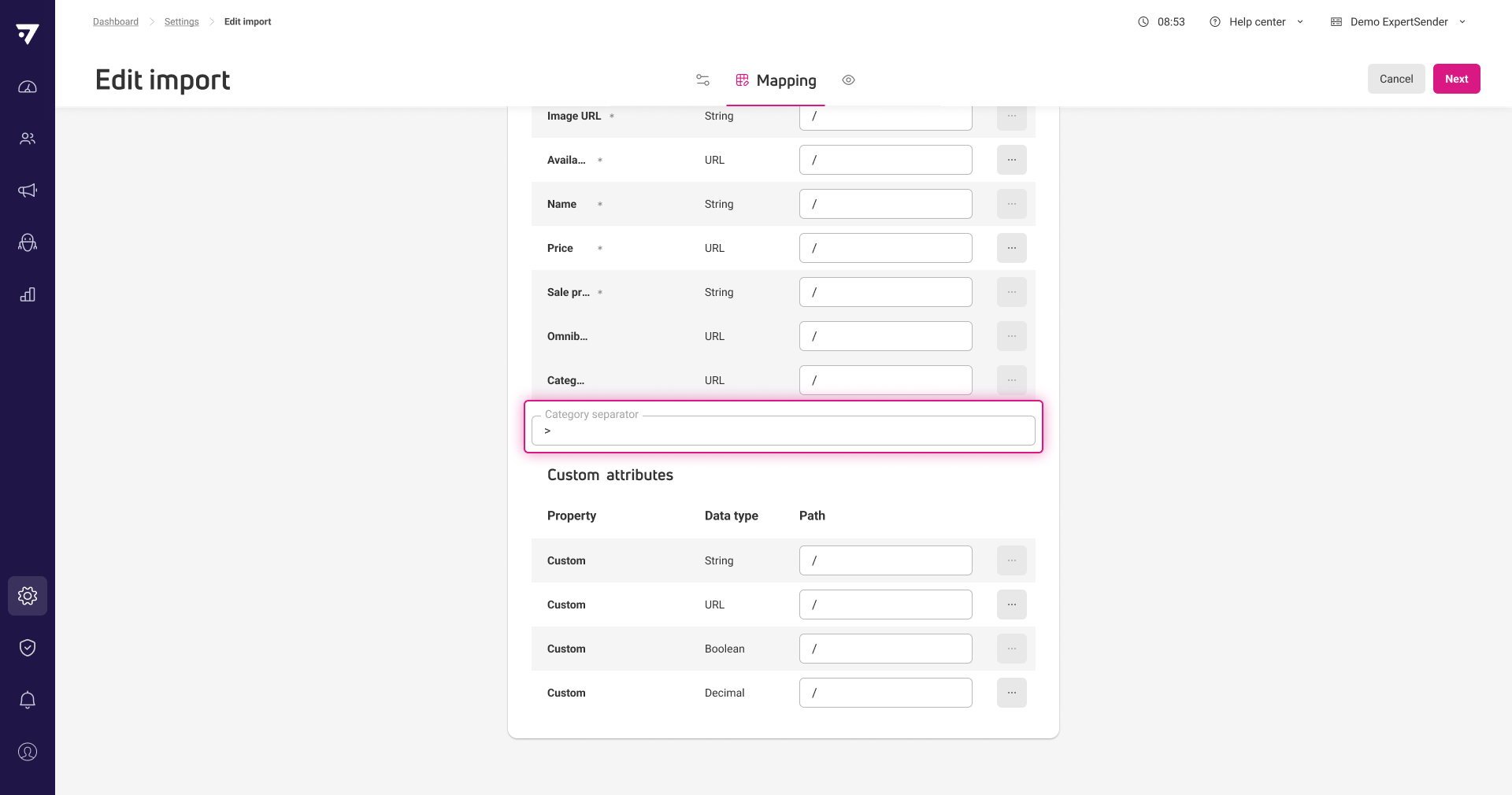Open the ellipsis menu for Price row
The height and width of the screenshot is (795, 1512).
(1012, 248)
